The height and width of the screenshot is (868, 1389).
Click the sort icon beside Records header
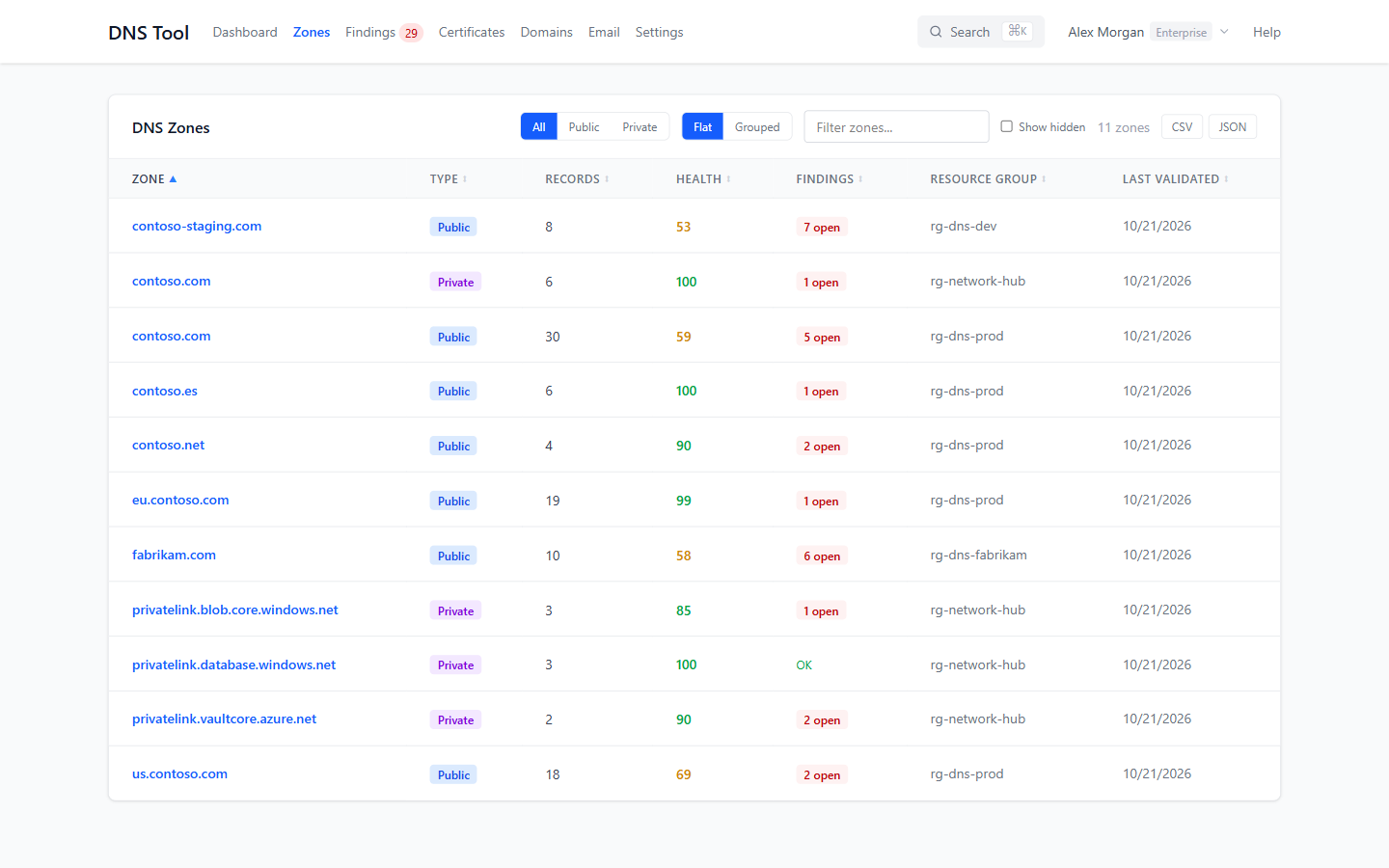point(607,179)
